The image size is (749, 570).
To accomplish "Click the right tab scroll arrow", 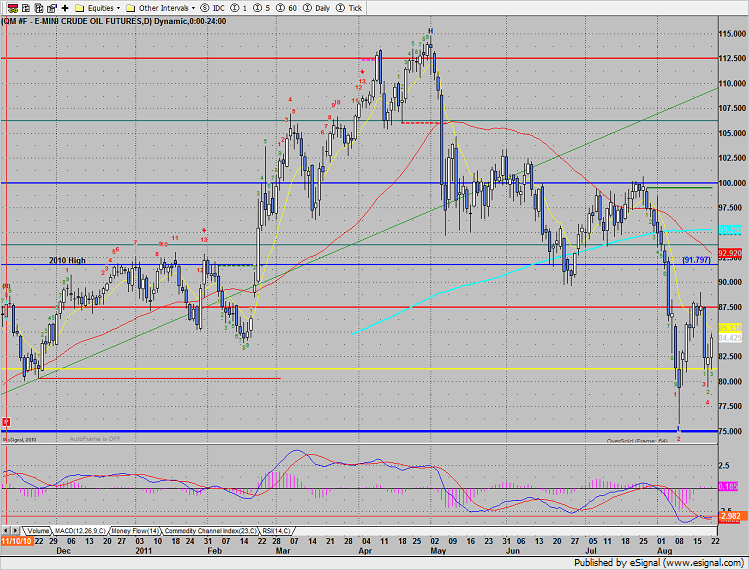I will 15,530.
